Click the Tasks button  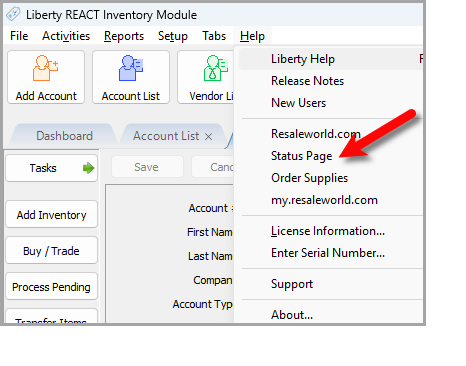click(x=51, y=168)
